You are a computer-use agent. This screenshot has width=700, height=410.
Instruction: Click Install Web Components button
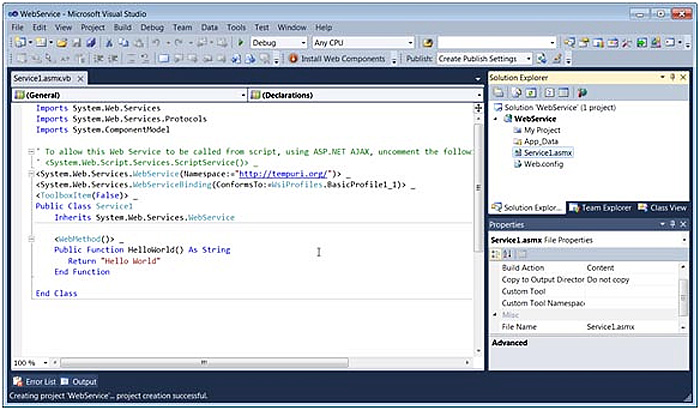(337, 59)
